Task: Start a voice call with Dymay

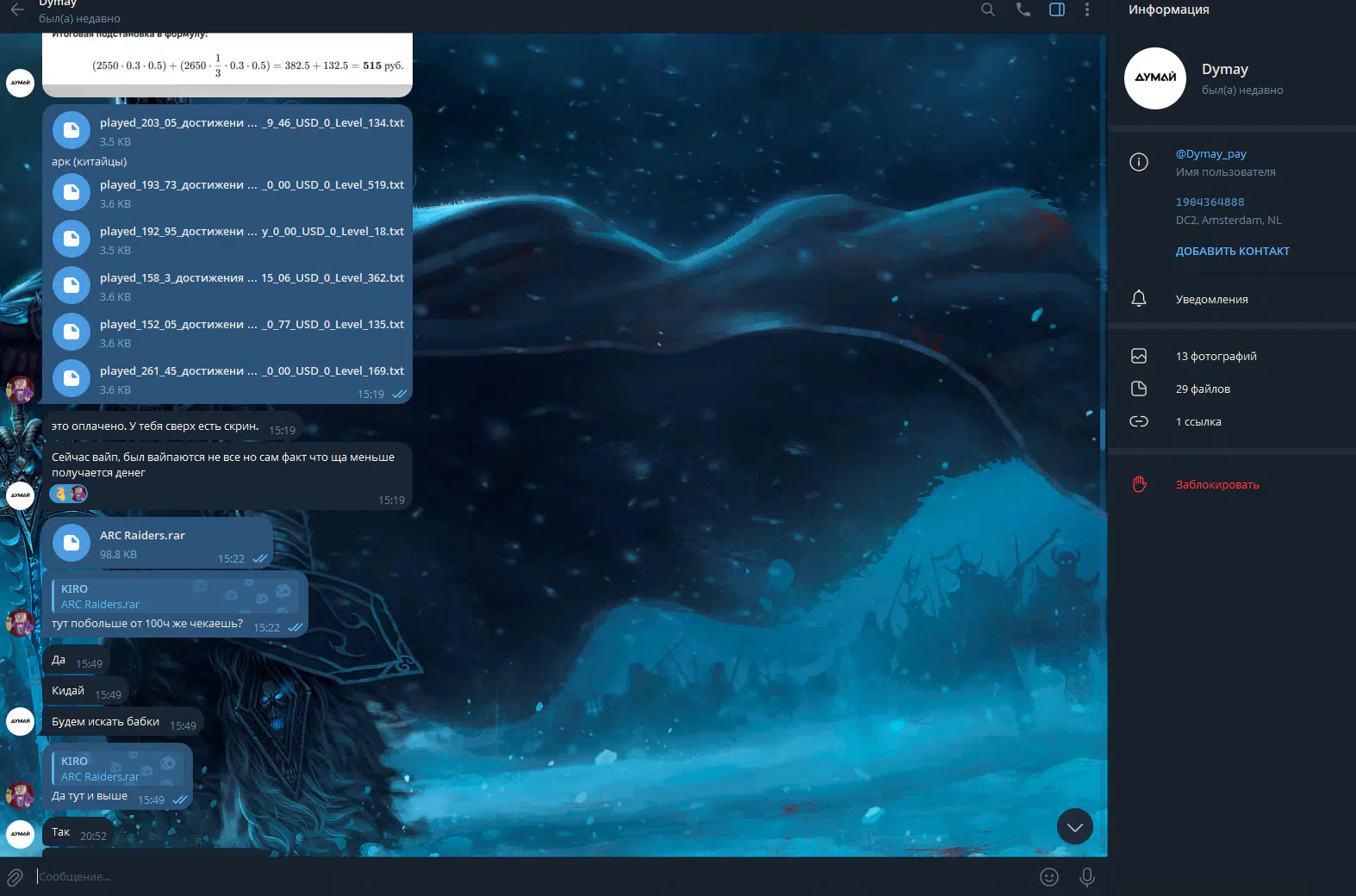Action: 1023,10
